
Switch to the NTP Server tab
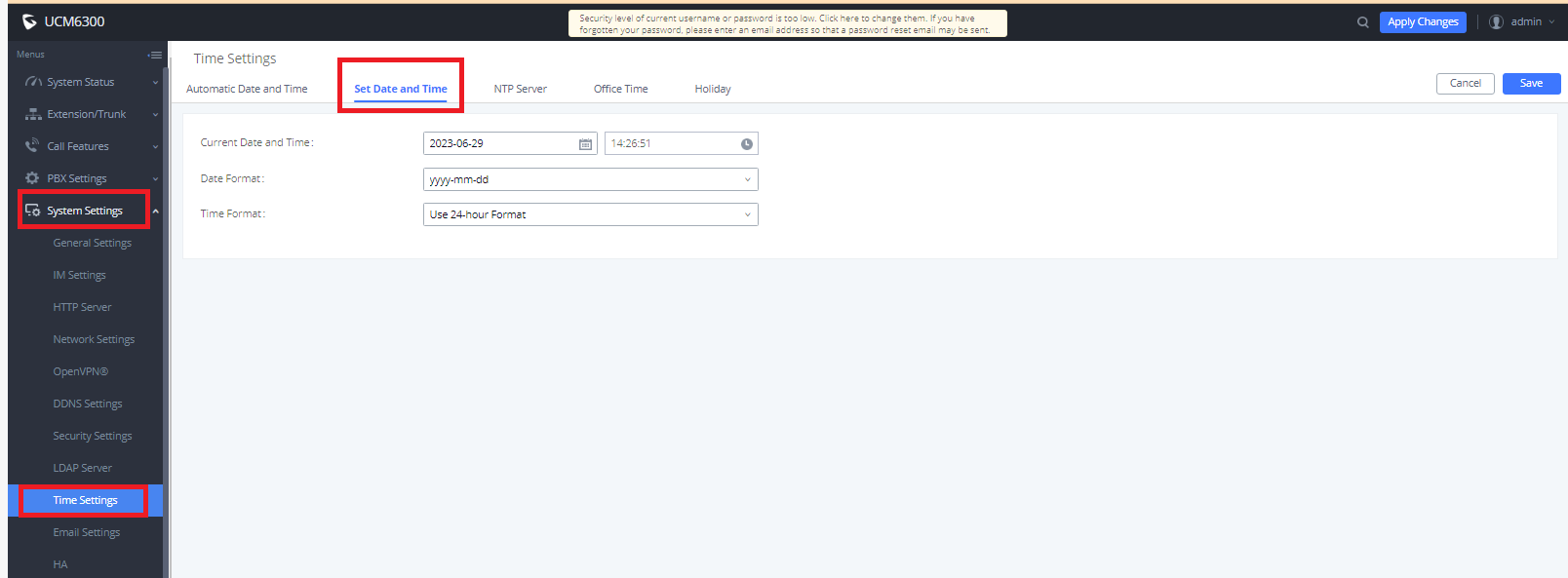point(520,89)
